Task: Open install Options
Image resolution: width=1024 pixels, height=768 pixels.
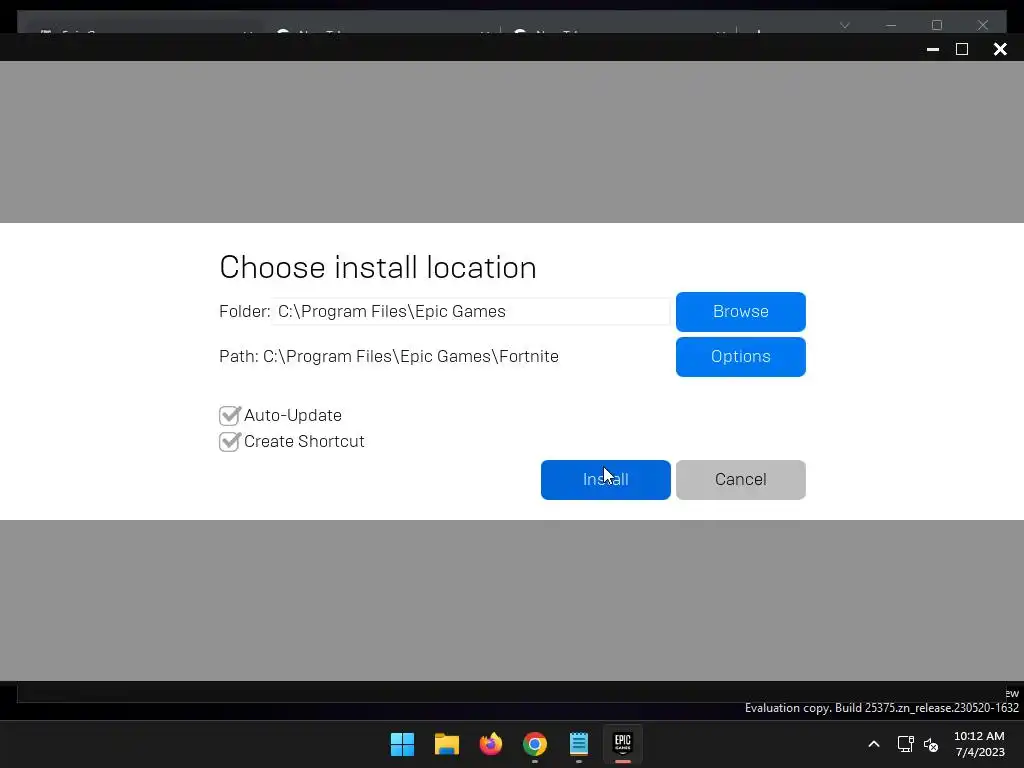Action: tap(741, 357)
